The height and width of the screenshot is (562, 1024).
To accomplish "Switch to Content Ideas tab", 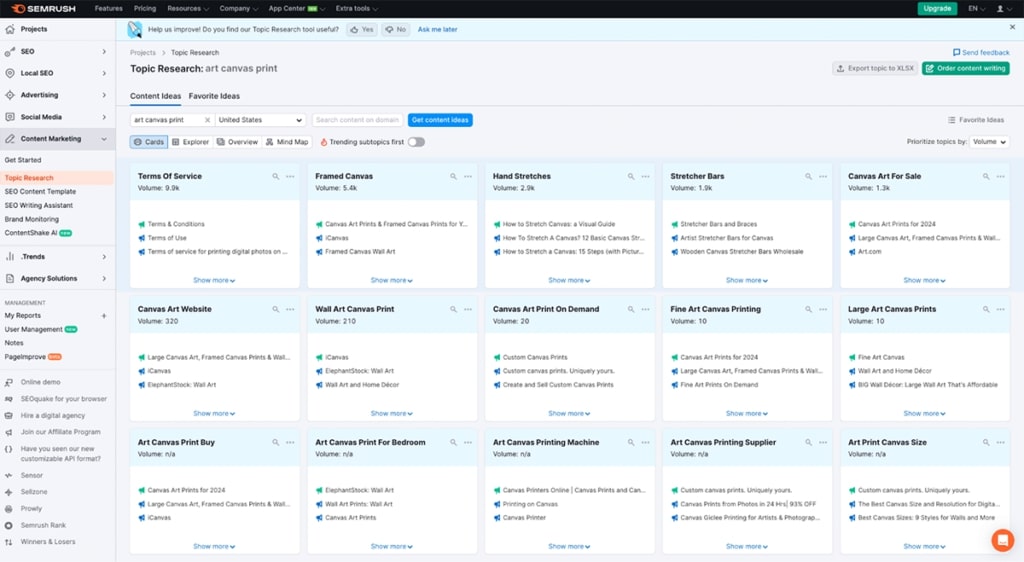I will (x=155, y=96).
